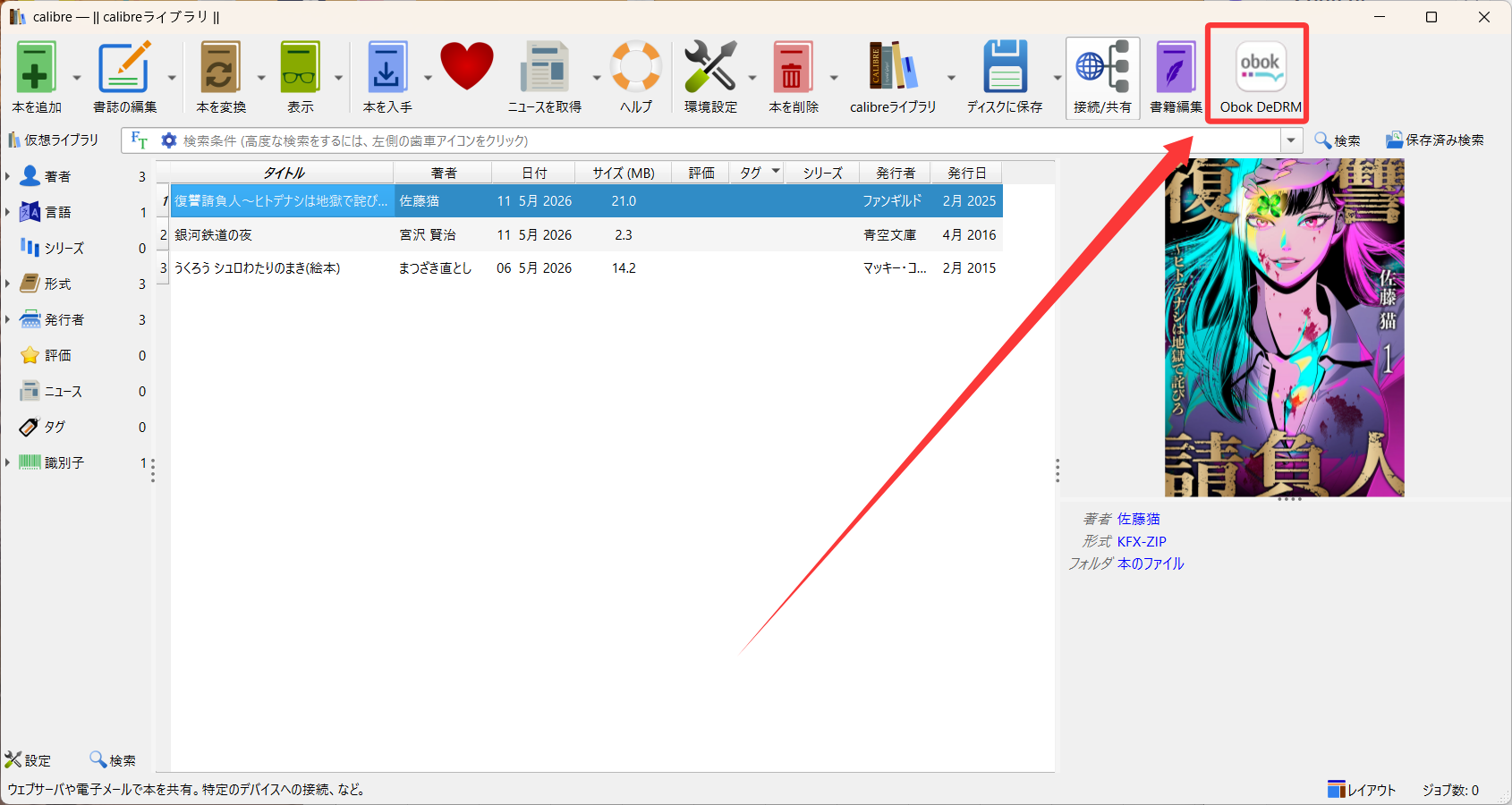The width and height of the screenshot is (1512, 805).
Task: Open dropdown arrow next to ディスクに保存
Action: click(1058, 78)
